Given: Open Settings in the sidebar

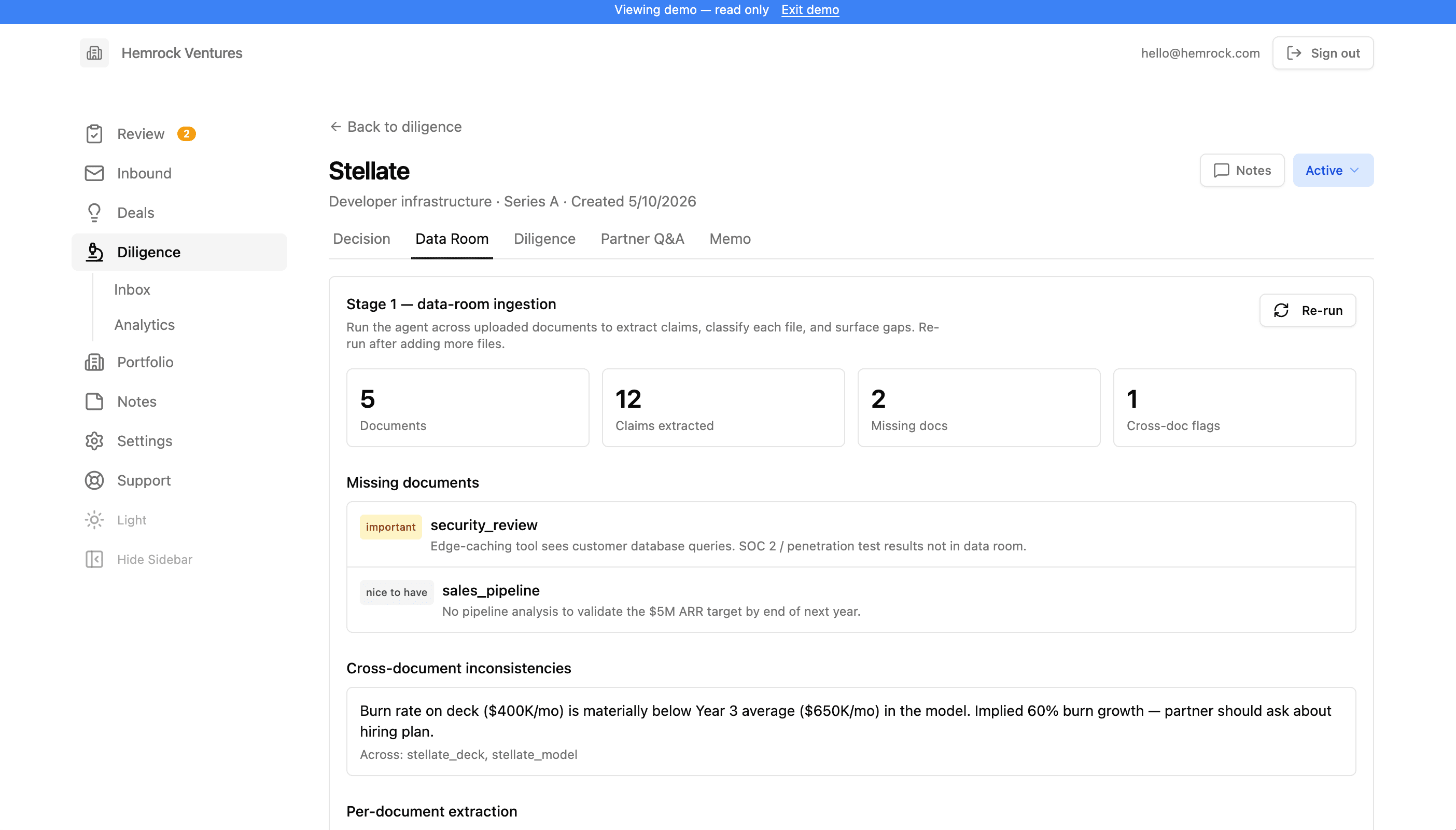Looking at the screenshot, I should point(179,441).
